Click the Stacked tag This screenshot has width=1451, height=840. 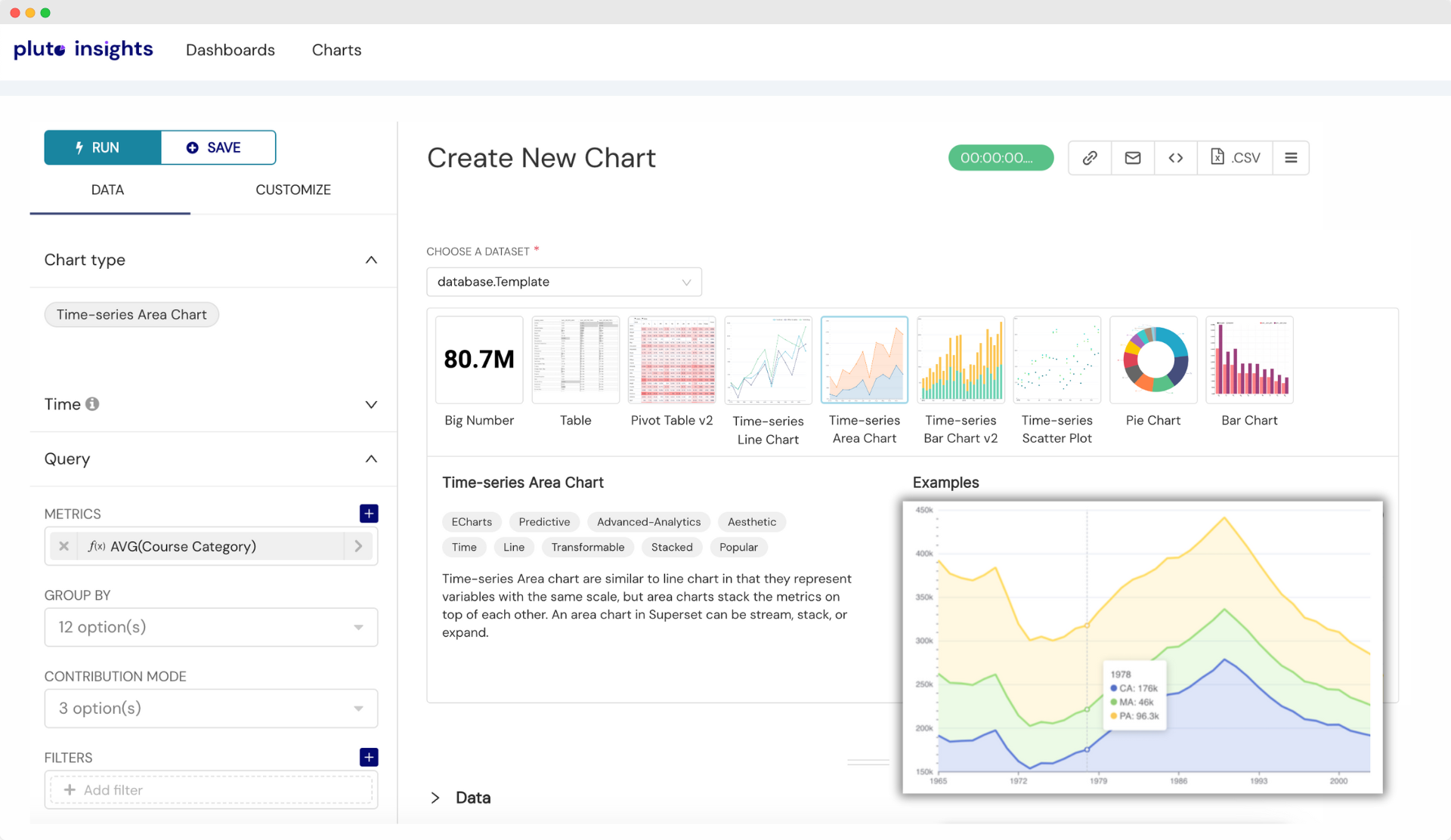tap(672, 547)
